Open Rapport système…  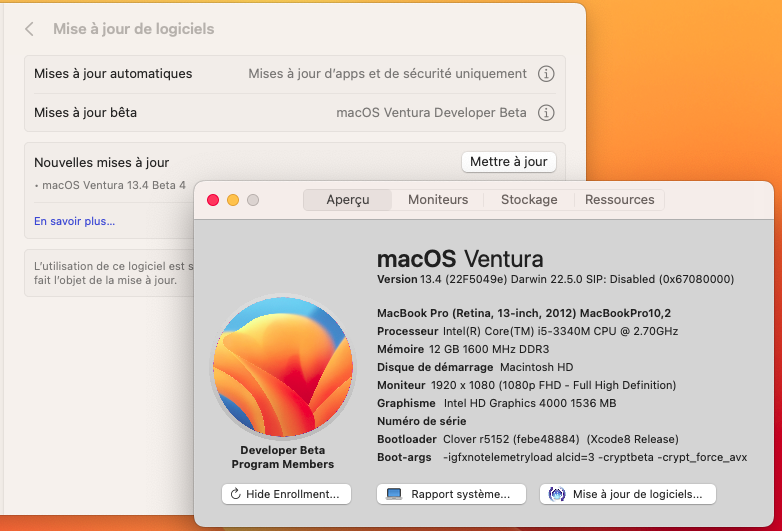pyautogui.click(x=451, y=494)
